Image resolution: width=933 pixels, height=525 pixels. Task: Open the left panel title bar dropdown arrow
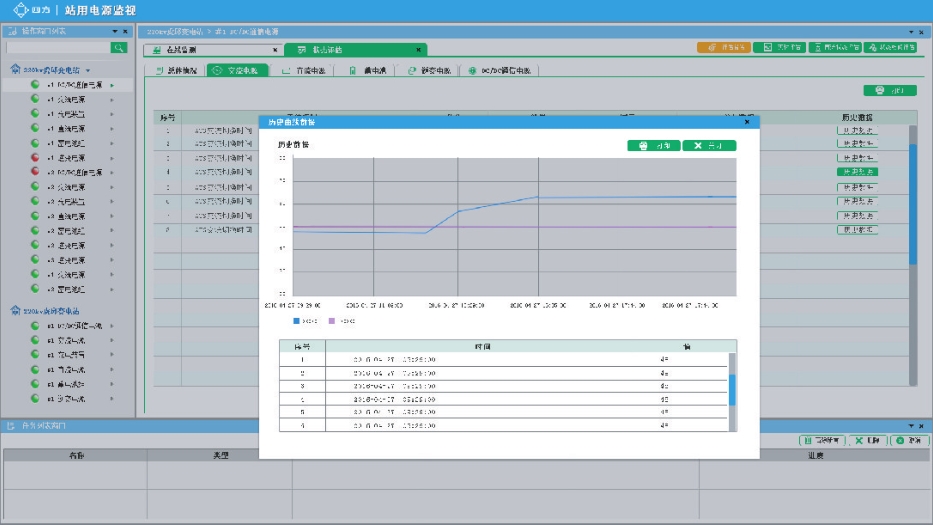tap(115, 32)
